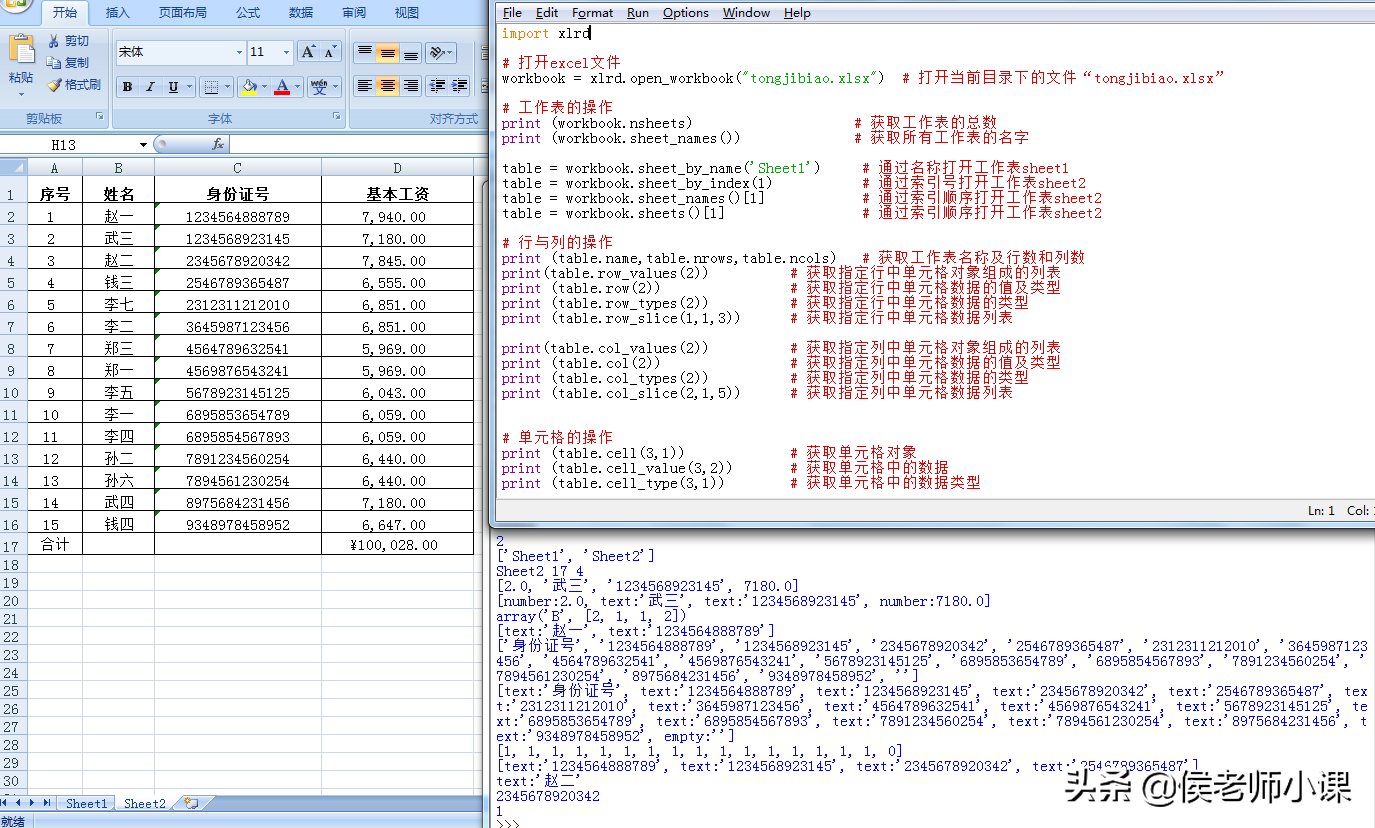The image size is (1375, 828).
Task: Toggle Underline formatting
Action: 173,87
